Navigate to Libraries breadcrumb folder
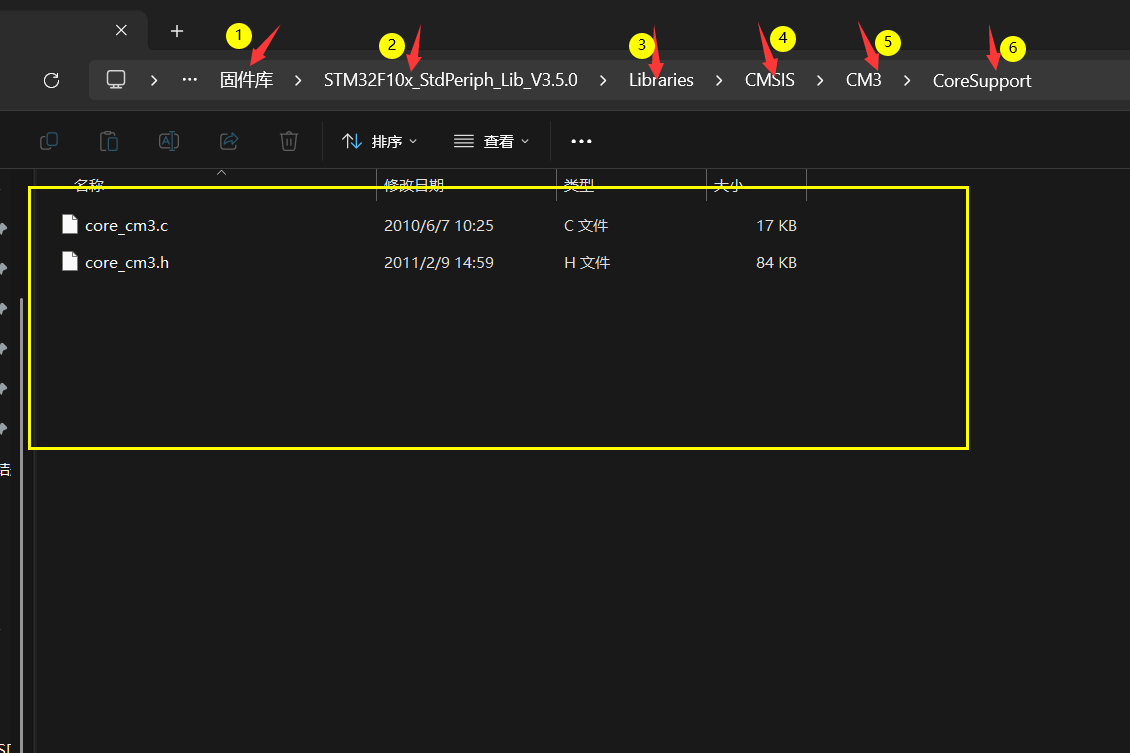Screen dimensions: 1130x753 [x=661, y=80]
